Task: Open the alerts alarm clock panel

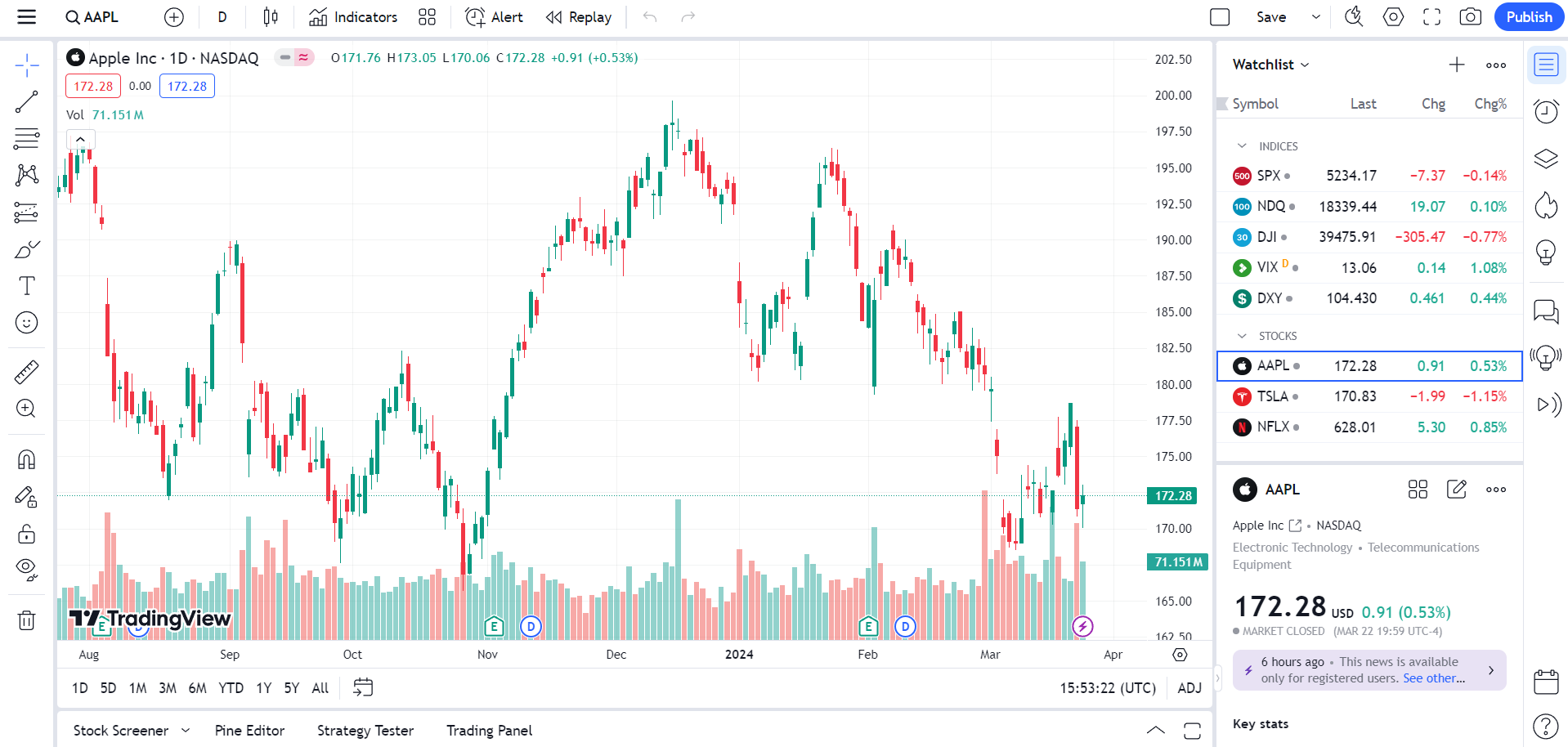Action: pos(1546,110)
